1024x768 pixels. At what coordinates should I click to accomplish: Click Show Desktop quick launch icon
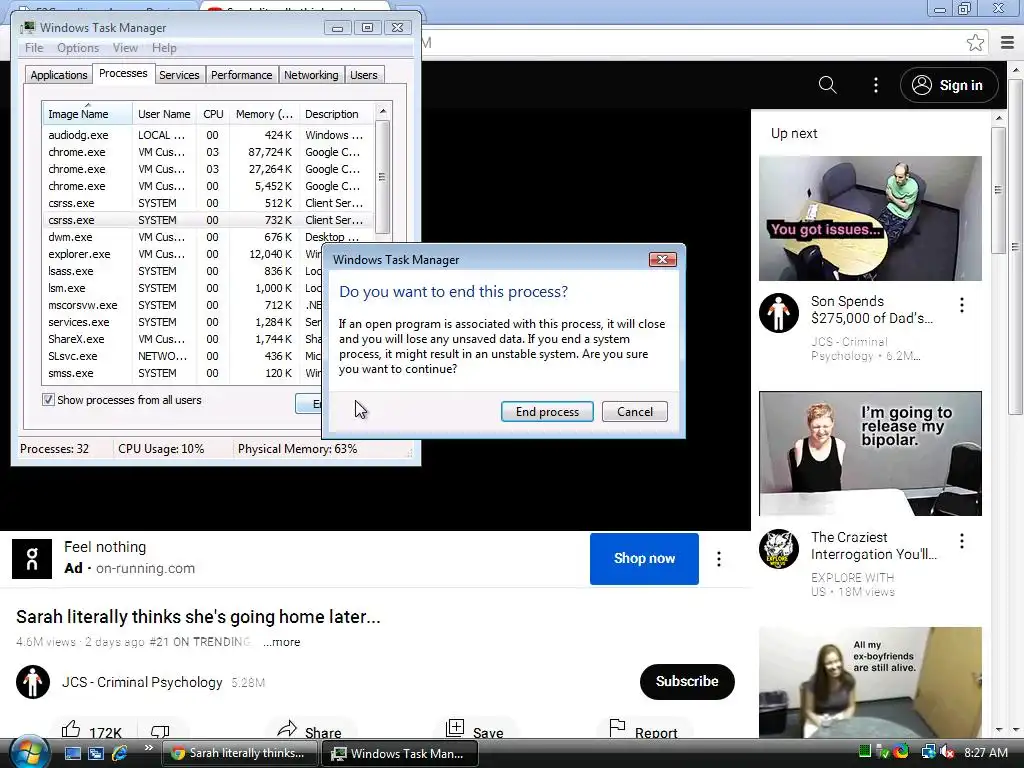72,753
